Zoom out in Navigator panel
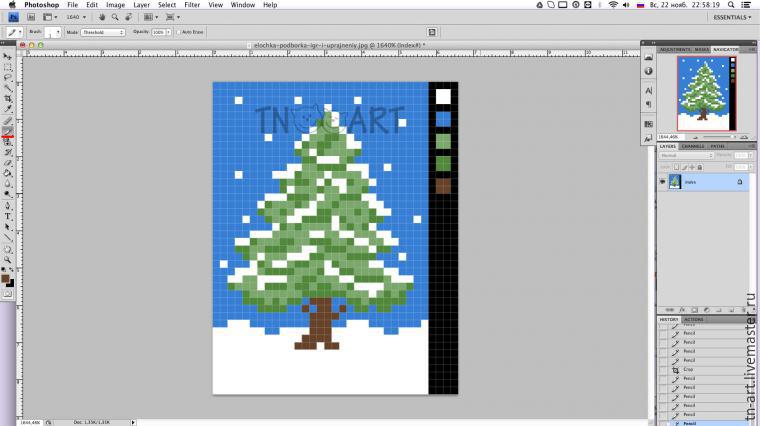 695,137
